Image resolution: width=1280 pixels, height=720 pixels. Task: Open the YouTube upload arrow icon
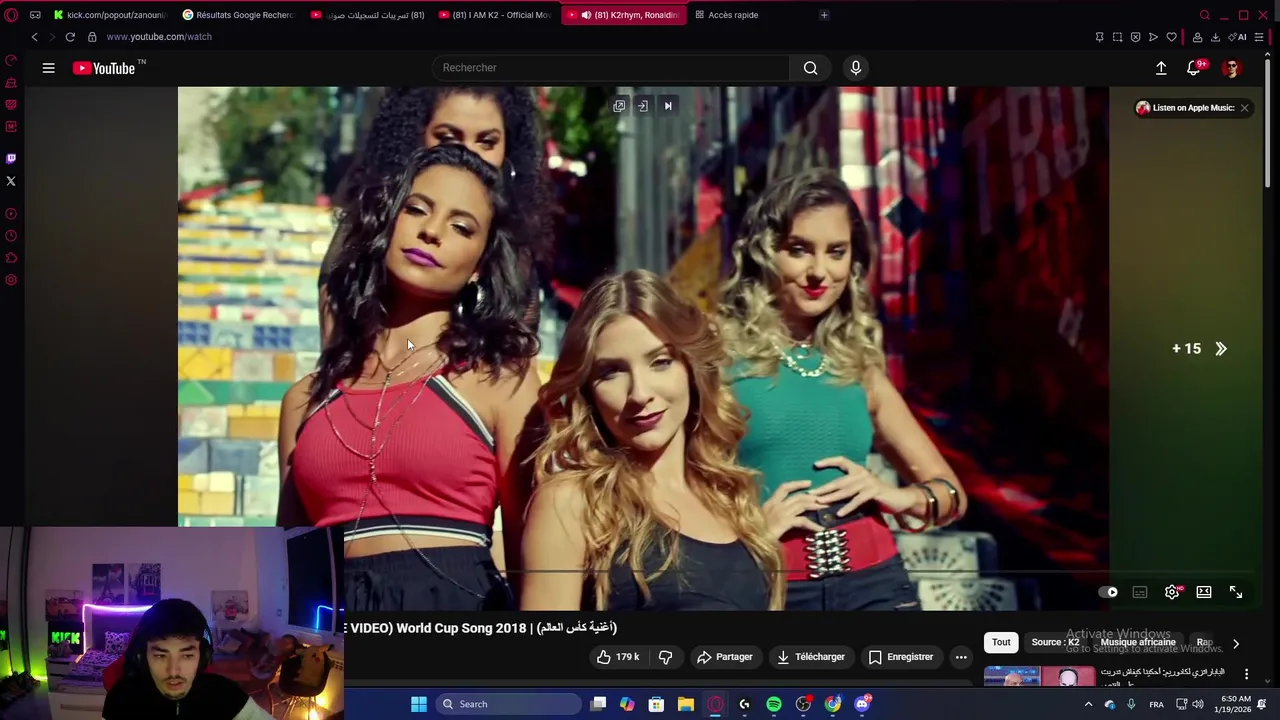pos(1161,68)
